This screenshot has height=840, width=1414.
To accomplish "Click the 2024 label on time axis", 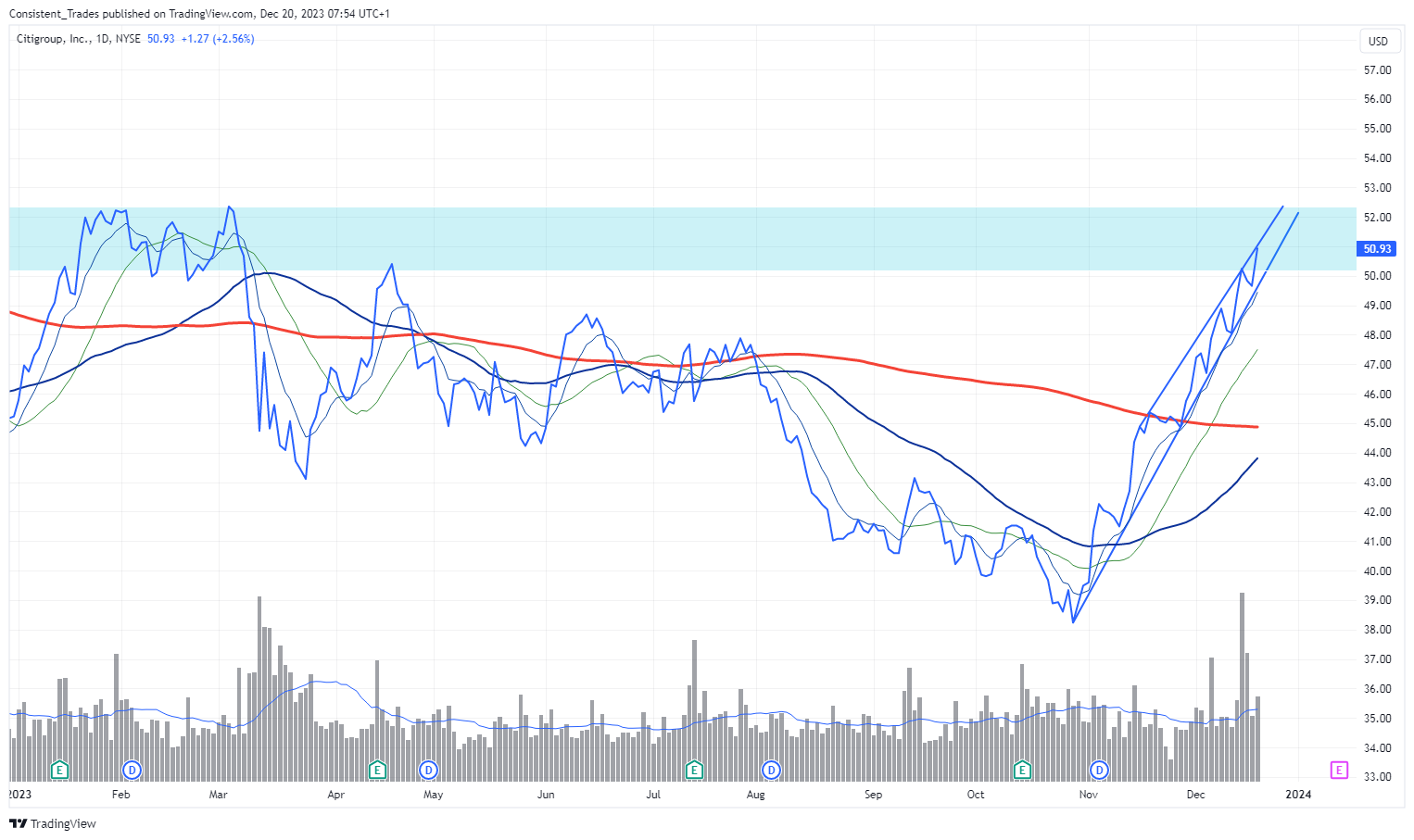I will click(x=1298, y=795).
